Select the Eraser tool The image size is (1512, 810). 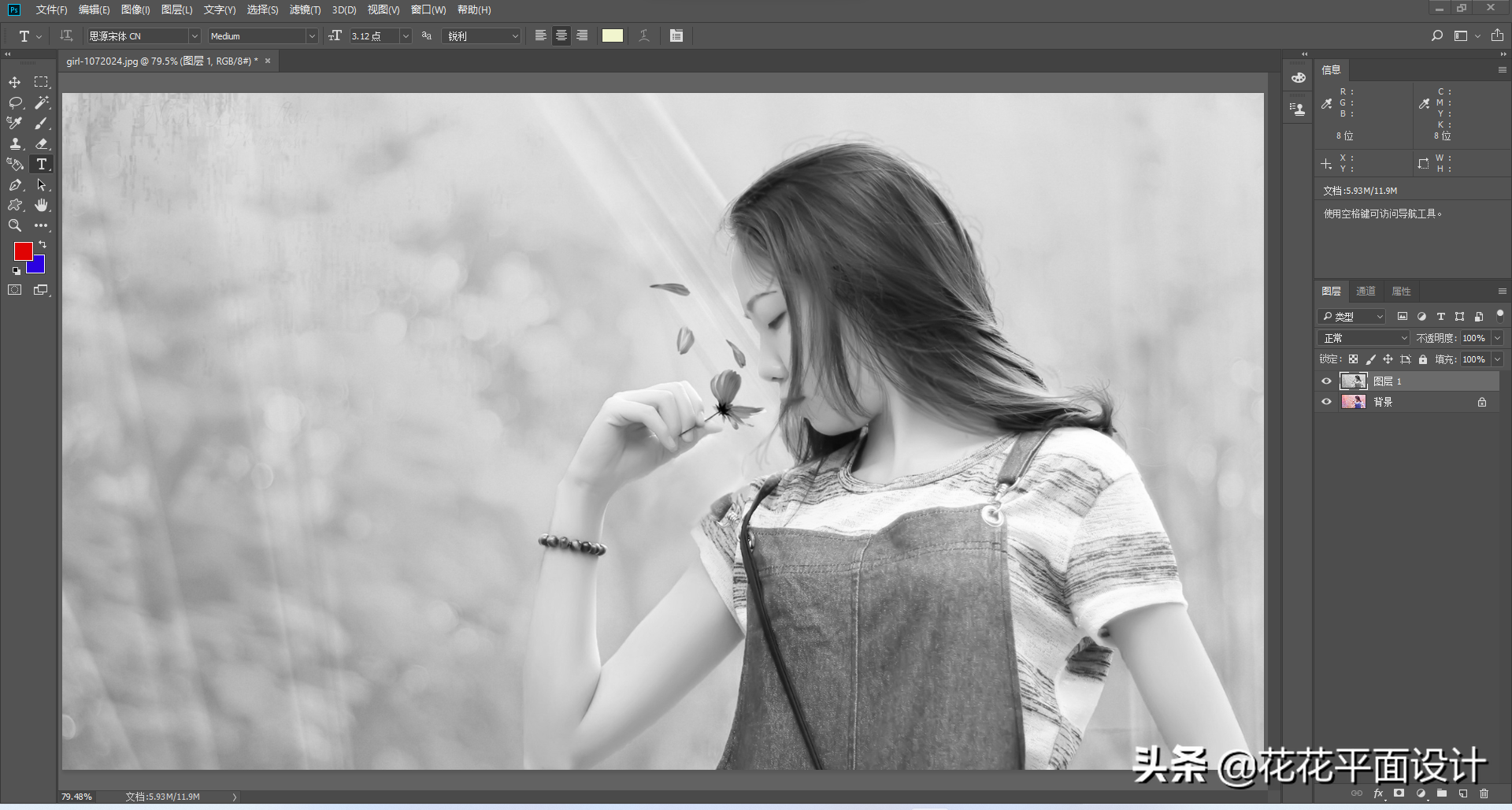click(x=41, y=143)
